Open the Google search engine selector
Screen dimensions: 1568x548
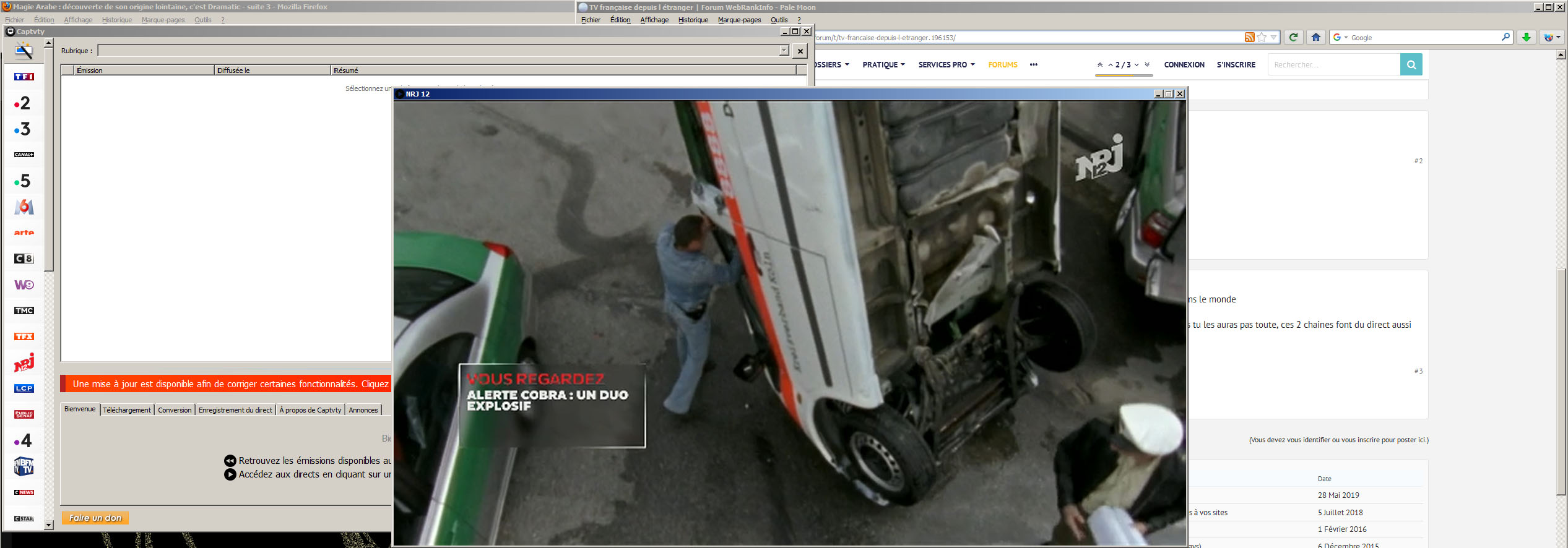1340,37
